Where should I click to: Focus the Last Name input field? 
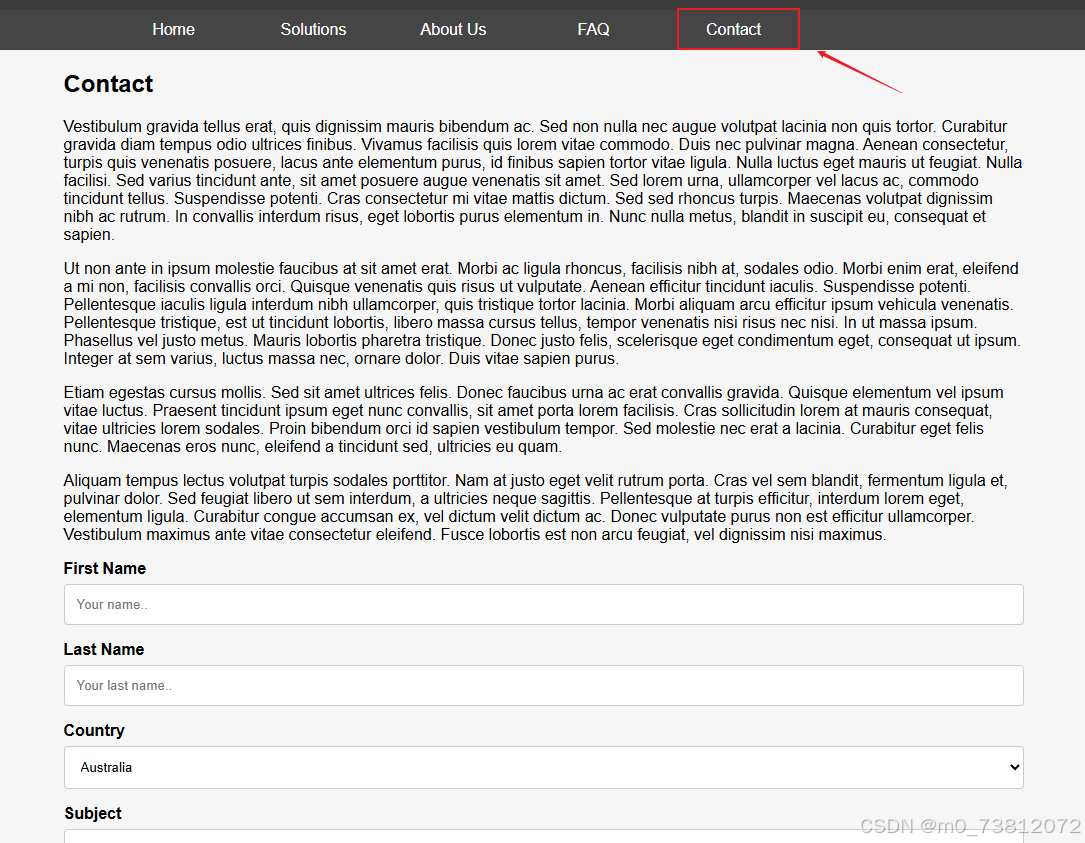point(543,685)
